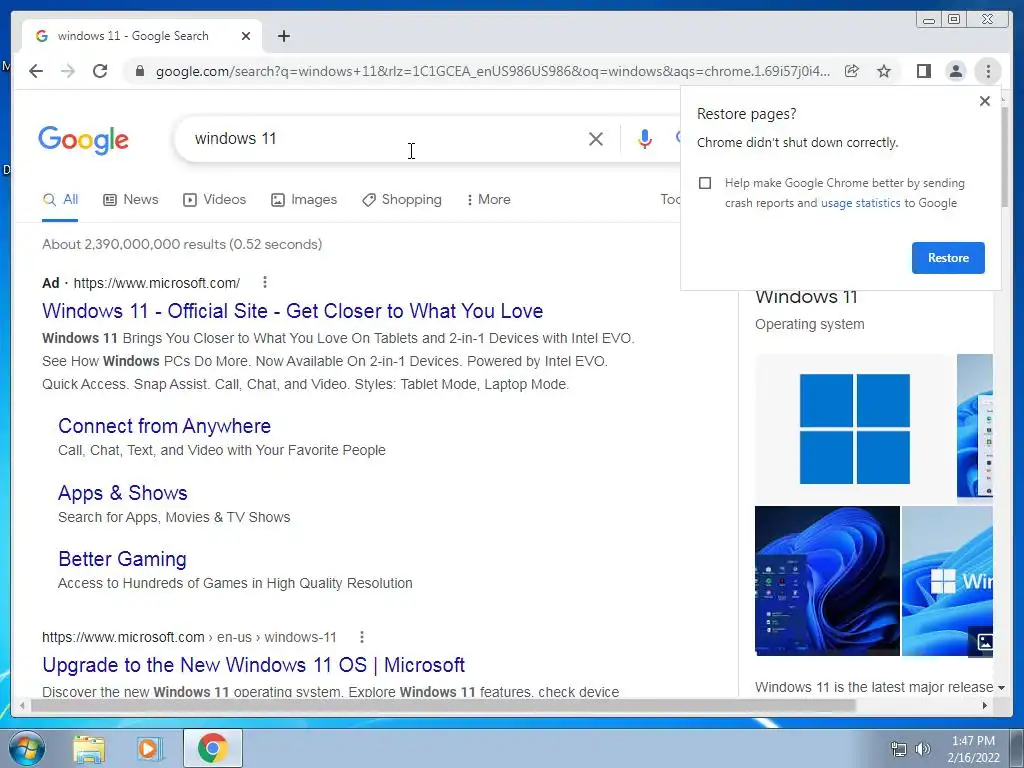Switch to the Shopping tab
1024x768 pixels.
[x=402, y=199]
